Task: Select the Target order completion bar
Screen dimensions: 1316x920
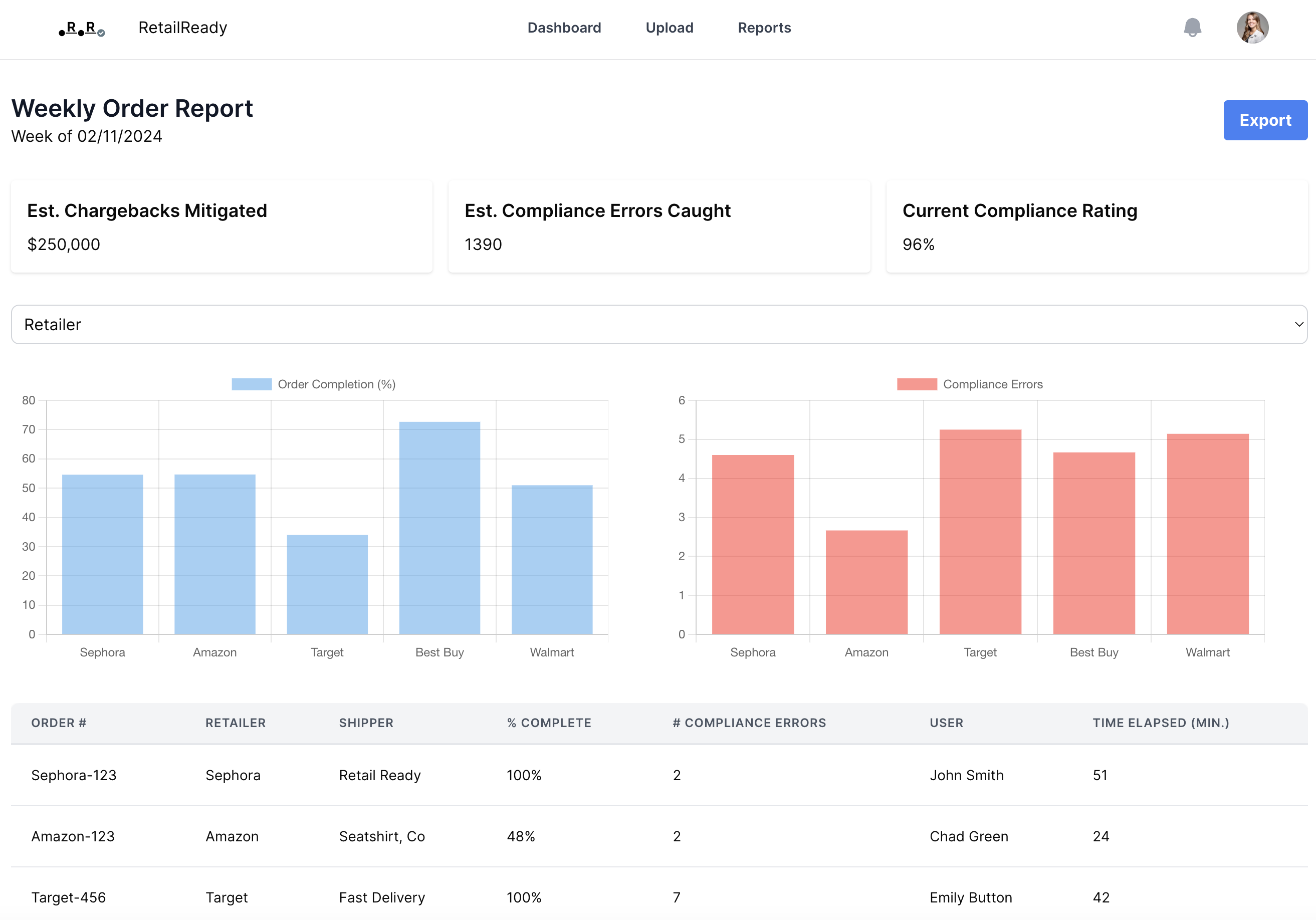Action: tap(327, 584)
